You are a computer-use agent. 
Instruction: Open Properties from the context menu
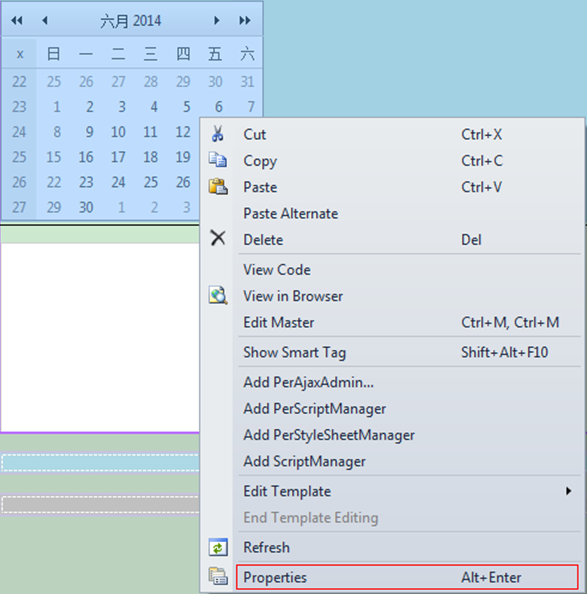[x=407, y=577]
